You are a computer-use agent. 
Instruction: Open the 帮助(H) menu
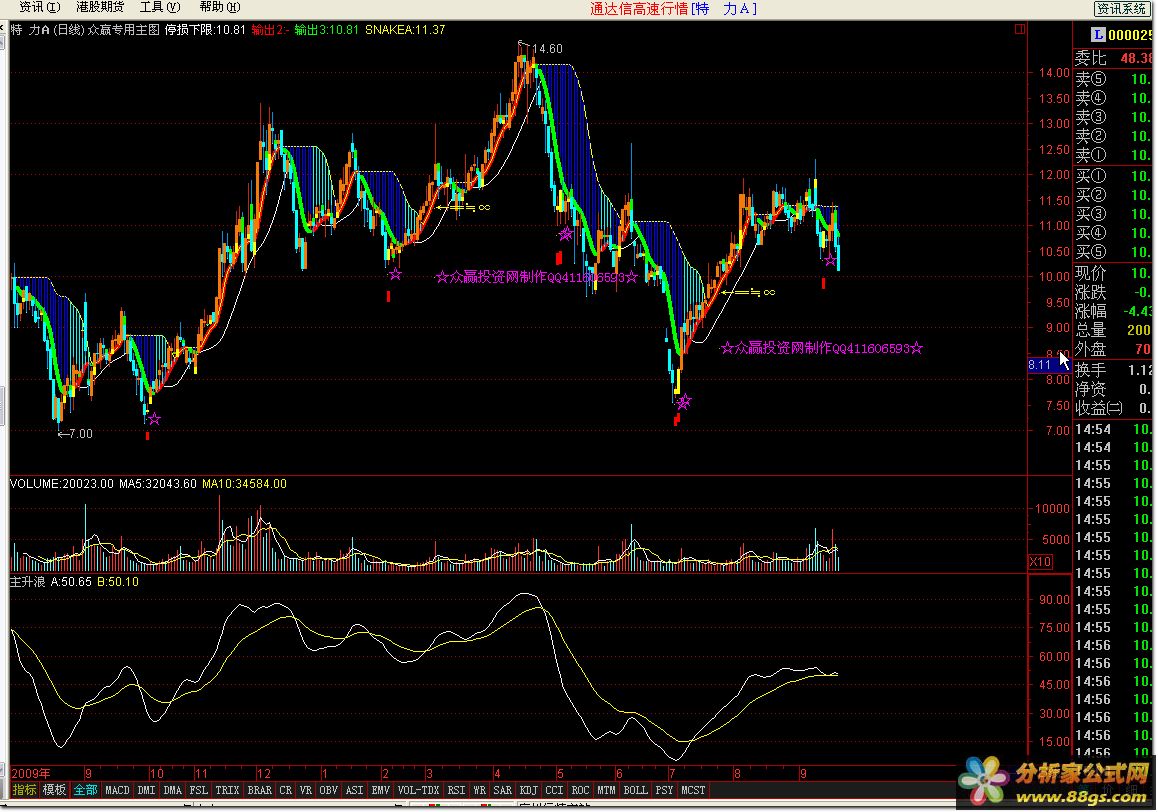[x=220, y=7]
